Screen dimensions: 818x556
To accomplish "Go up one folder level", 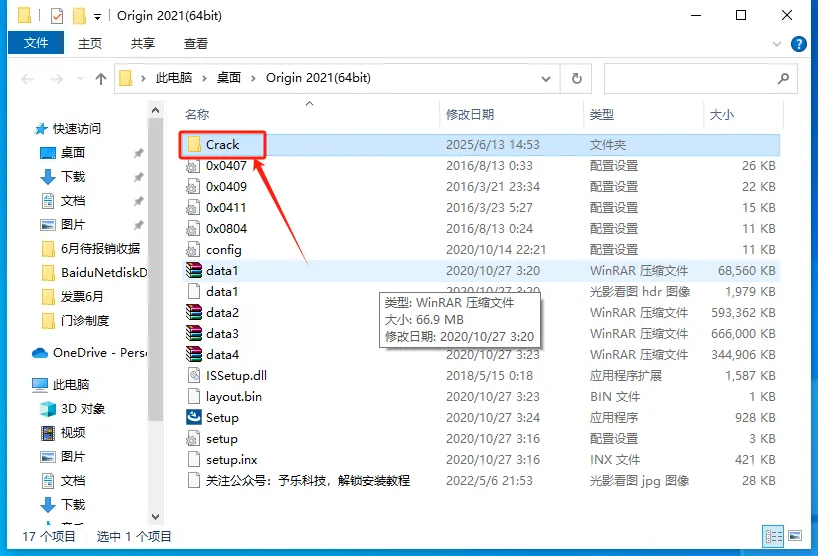I will point(101,79).
